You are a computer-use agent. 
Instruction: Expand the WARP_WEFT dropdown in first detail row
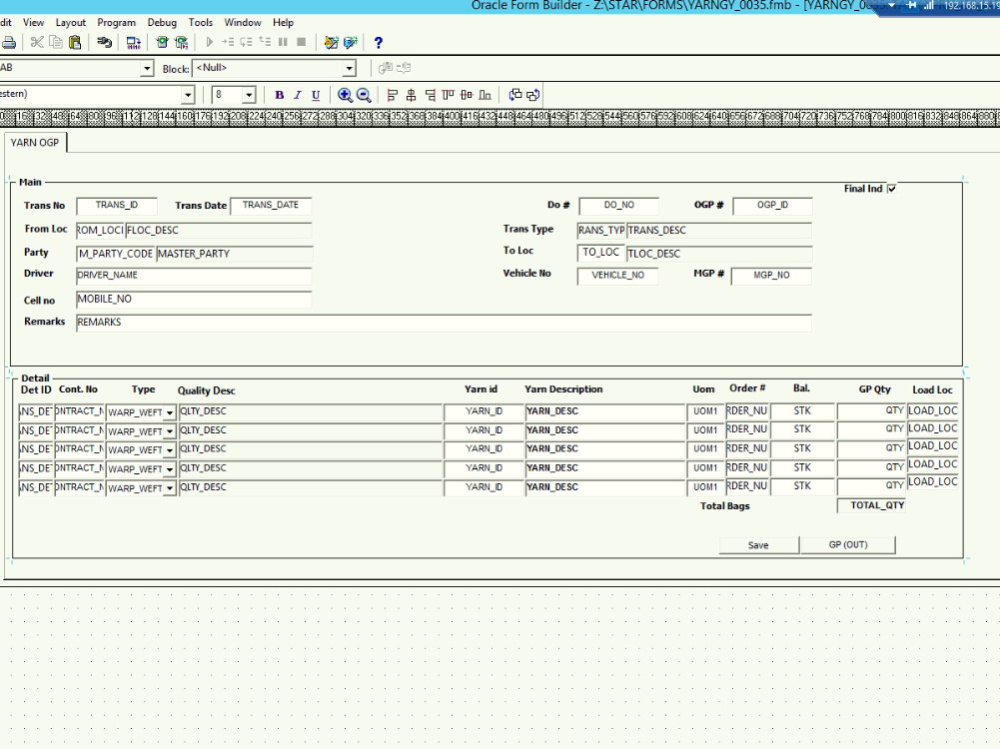tap(170, 413)
